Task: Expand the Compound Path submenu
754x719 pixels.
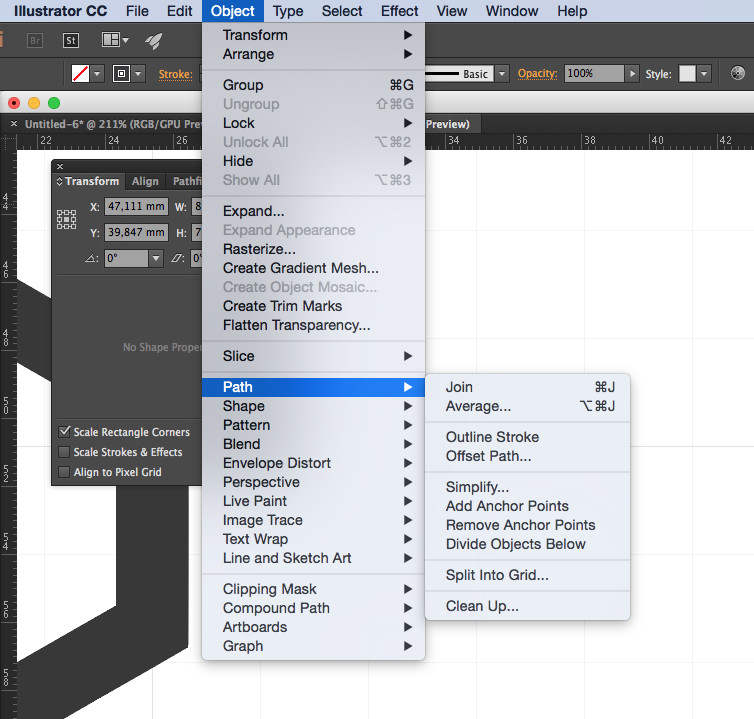Action: point(314,608)
